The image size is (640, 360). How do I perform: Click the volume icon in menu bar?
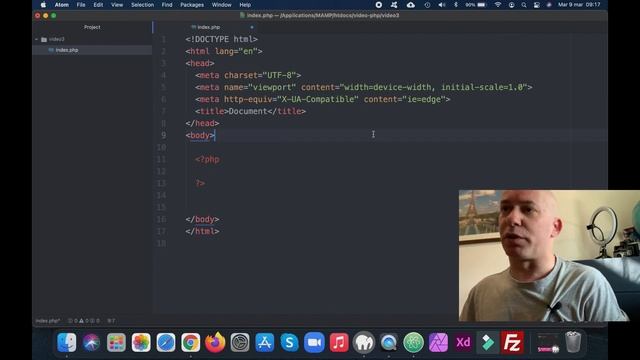(442, 5)
